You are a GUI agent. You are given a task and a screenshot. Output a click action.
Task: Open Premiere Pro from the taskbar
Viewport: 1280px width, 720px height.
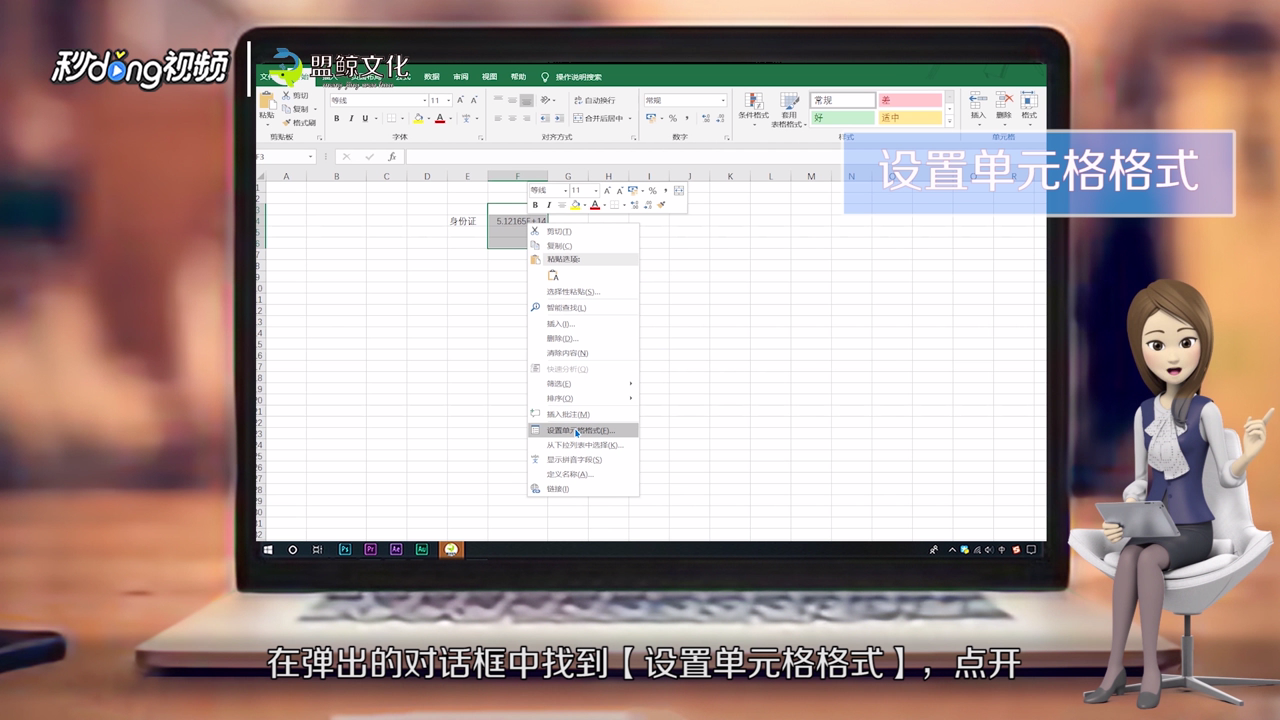click(x=371, y=549)
